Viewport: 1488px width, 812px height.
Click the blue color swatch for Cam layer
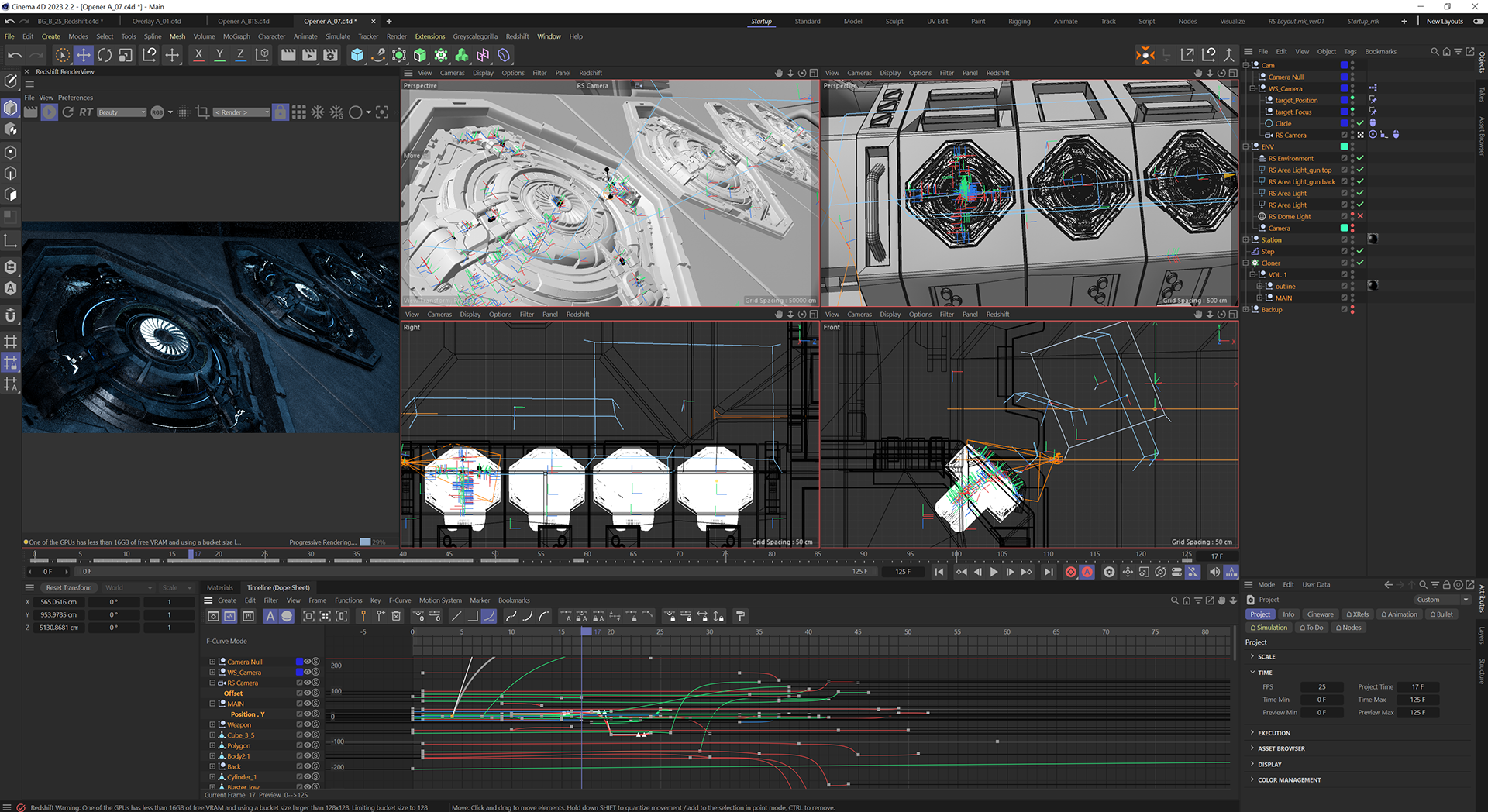click(x=1344, y=65)
